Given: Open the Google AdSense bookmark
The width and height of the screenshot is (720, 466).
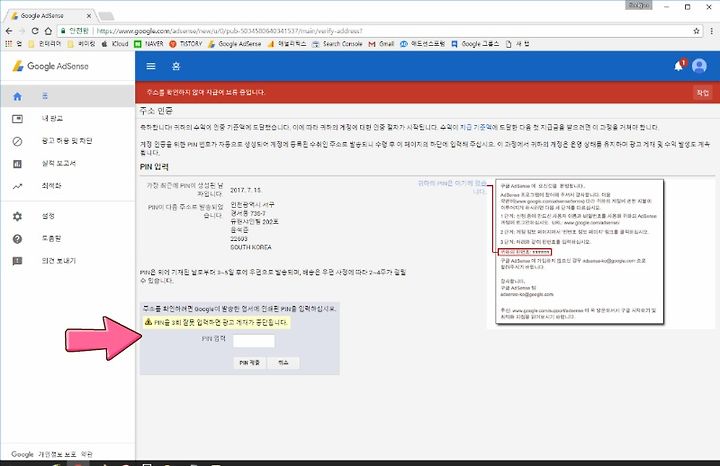Looking at the screenshot, I should [x=235, y=44].
